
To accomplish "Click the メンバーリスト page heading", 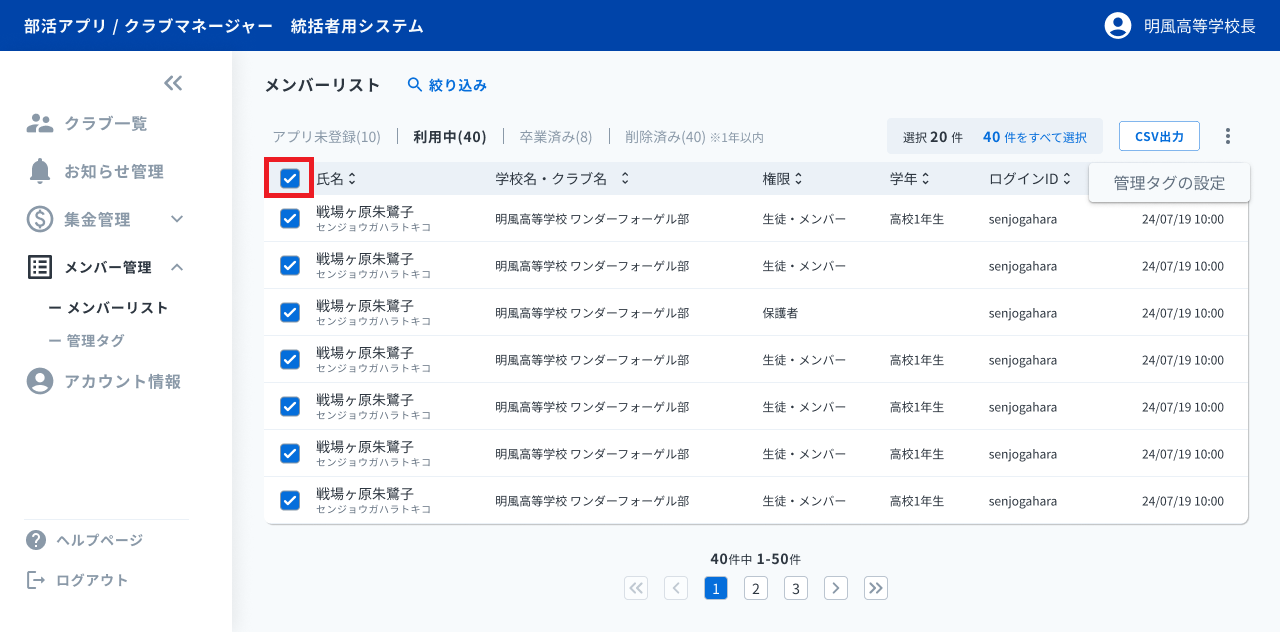I will tap(322, 85).
